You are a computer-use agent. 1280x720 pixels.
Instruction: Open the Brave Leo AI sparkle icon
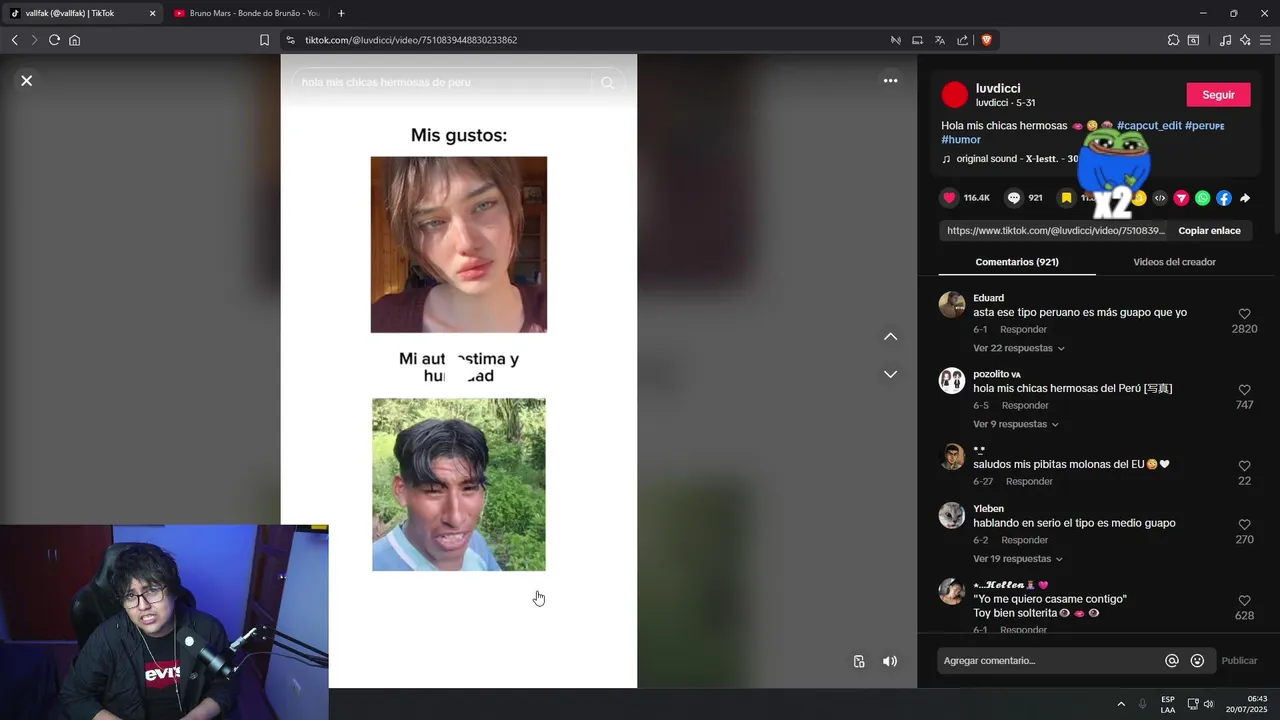click(x=1245, y=40)
